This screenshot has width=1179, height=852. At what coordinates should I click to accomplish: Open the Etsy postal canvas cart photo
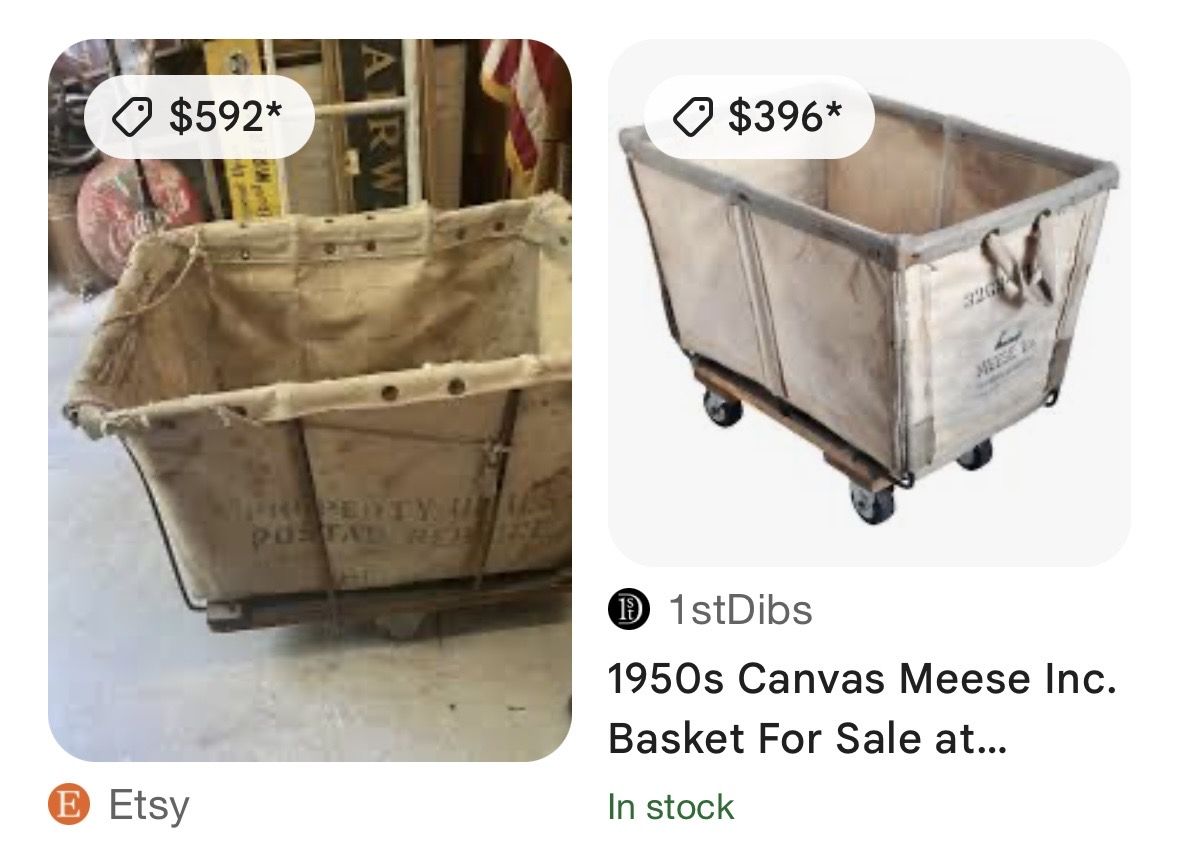(x=310, y=450)
